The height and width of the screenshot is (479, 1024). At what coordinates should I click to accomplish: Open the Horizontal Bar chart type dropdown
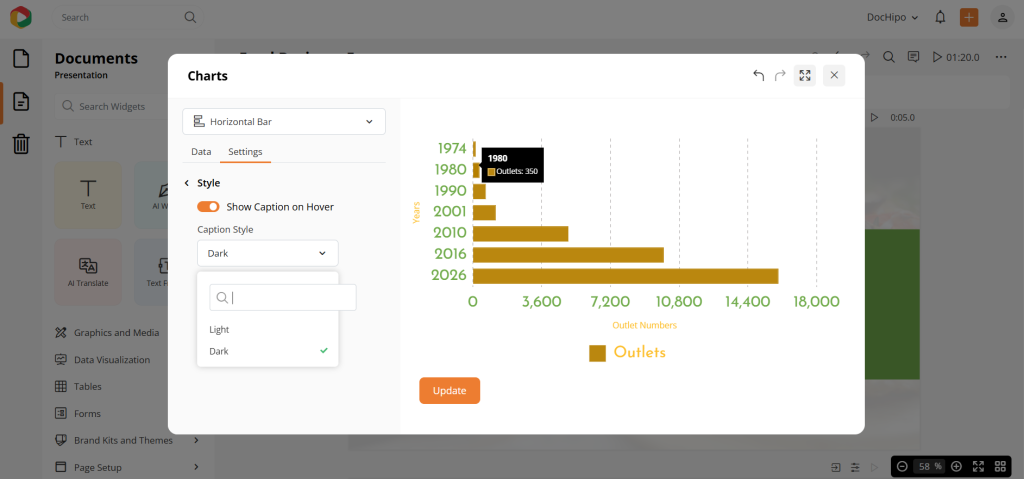coord(284,122)
